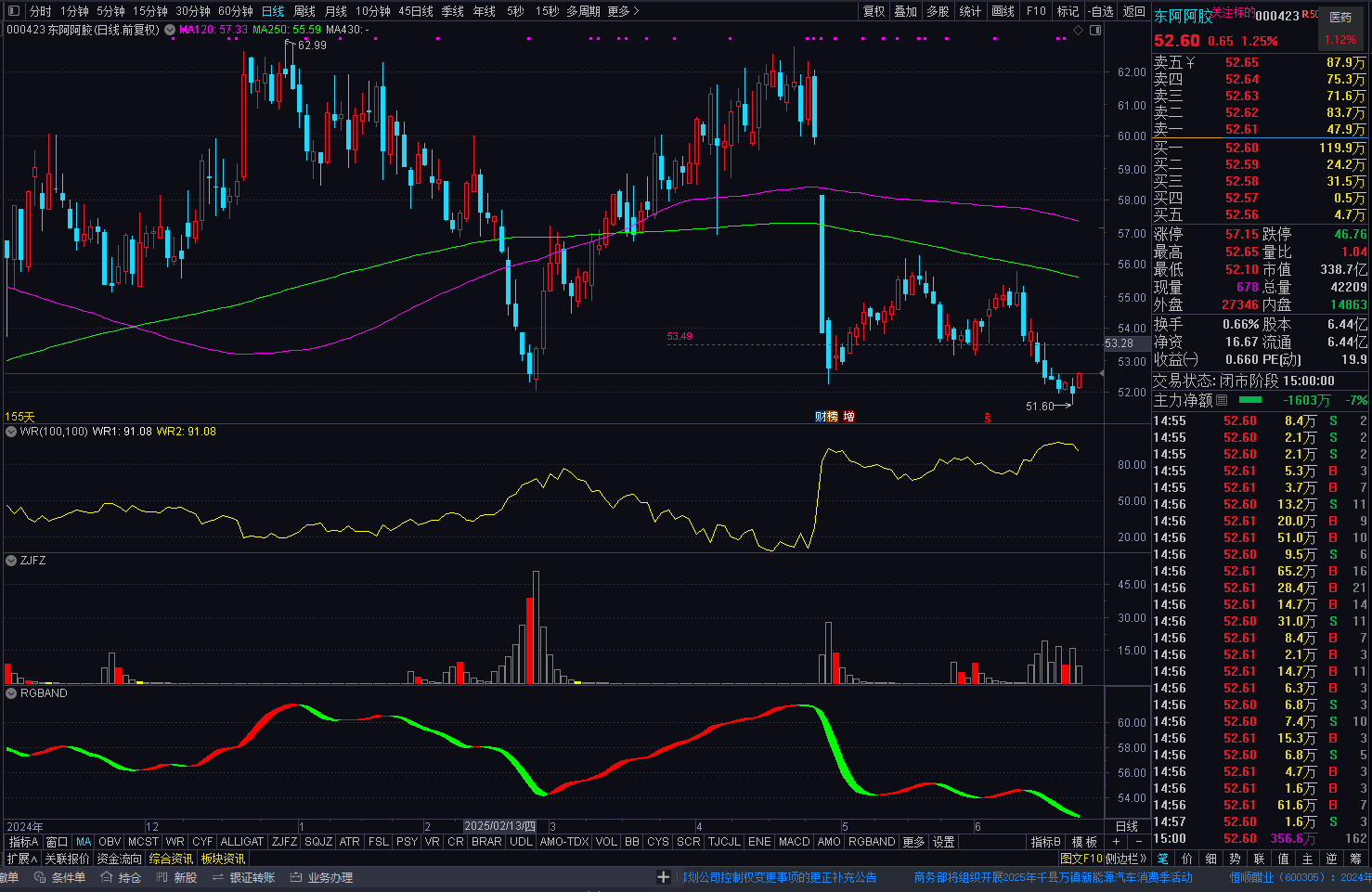Click the 2025/02/13 date marker on the axis

click(500, 826)
